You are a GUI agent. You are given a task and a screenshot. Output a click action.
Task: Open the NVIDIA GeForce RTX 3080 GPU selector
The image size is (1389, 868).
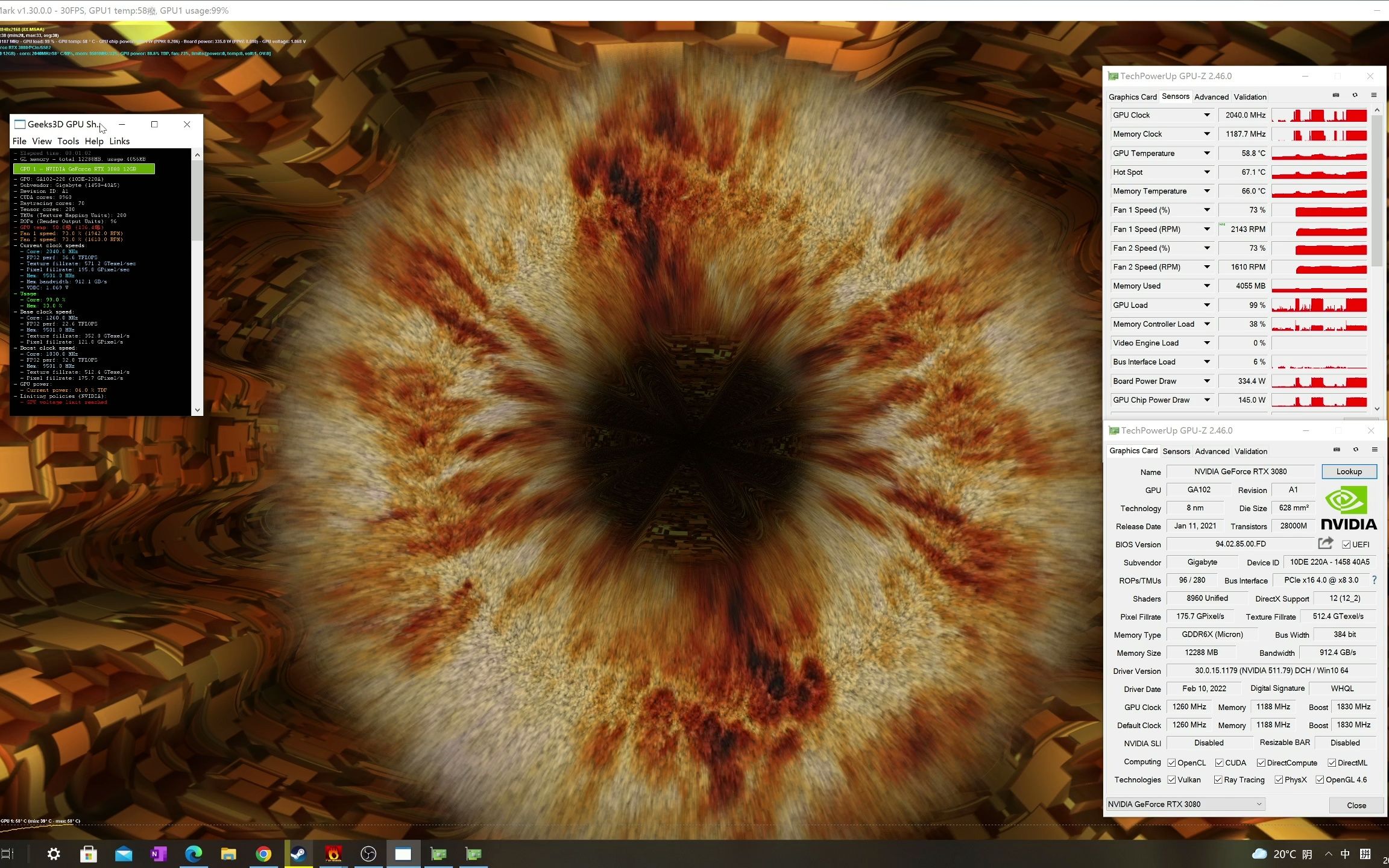pyautogui.click(x=1185, y=804)
